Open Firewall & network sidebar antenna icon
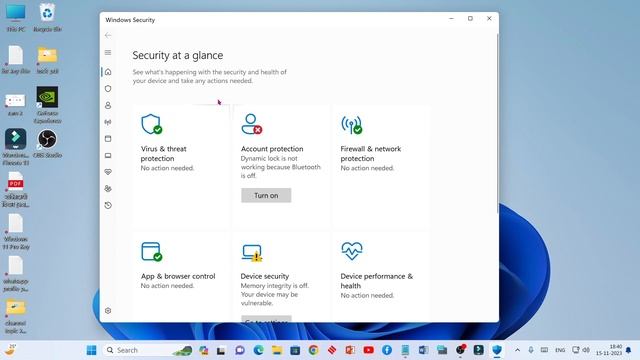Image resolution: width=640 pixels, height=360 pixels. pyautogui.click(x=108, y=122)
